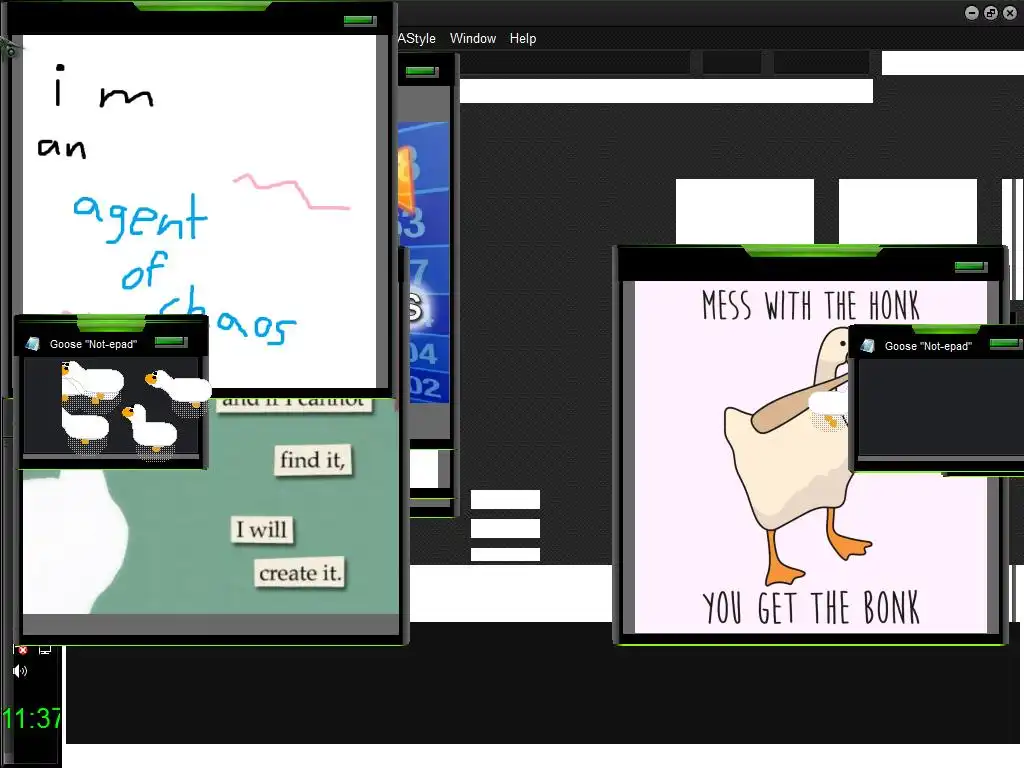Click inside the right Goose "Not-epad" dark text area

(940, 406)
